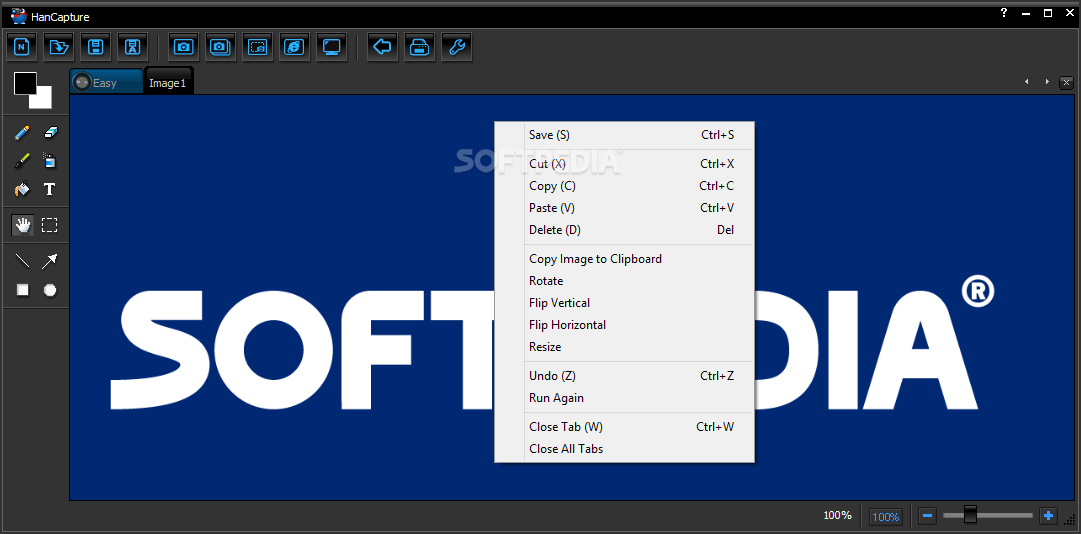The image size is (1081, 534).
Task: Open a file with the folder icon
Action: click(60, 47)
